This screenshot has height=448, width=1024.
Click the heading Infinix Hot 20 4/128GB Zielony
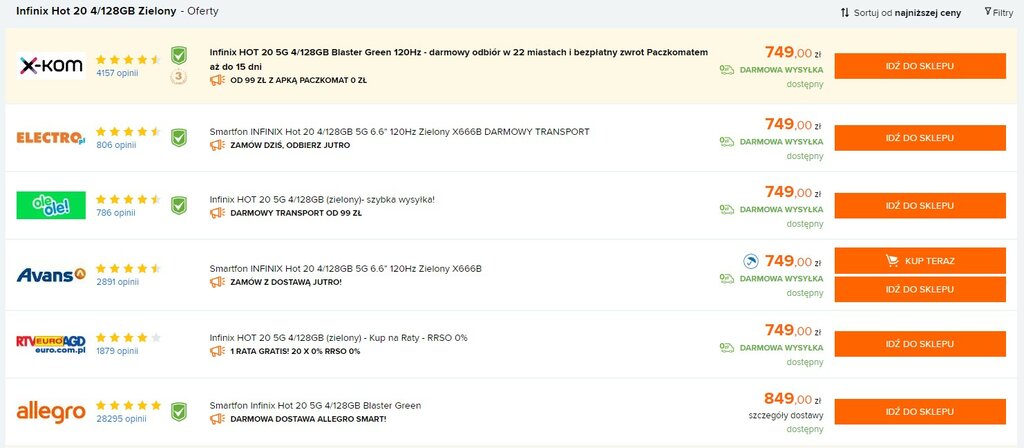click(96, 11)
